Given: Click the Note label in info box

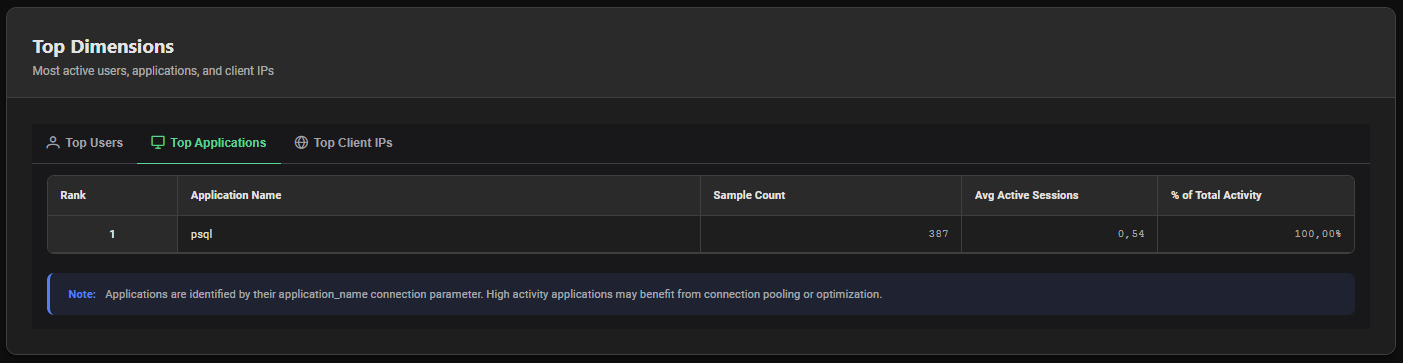Looking at the screenshot, I should tap(82, 295).
